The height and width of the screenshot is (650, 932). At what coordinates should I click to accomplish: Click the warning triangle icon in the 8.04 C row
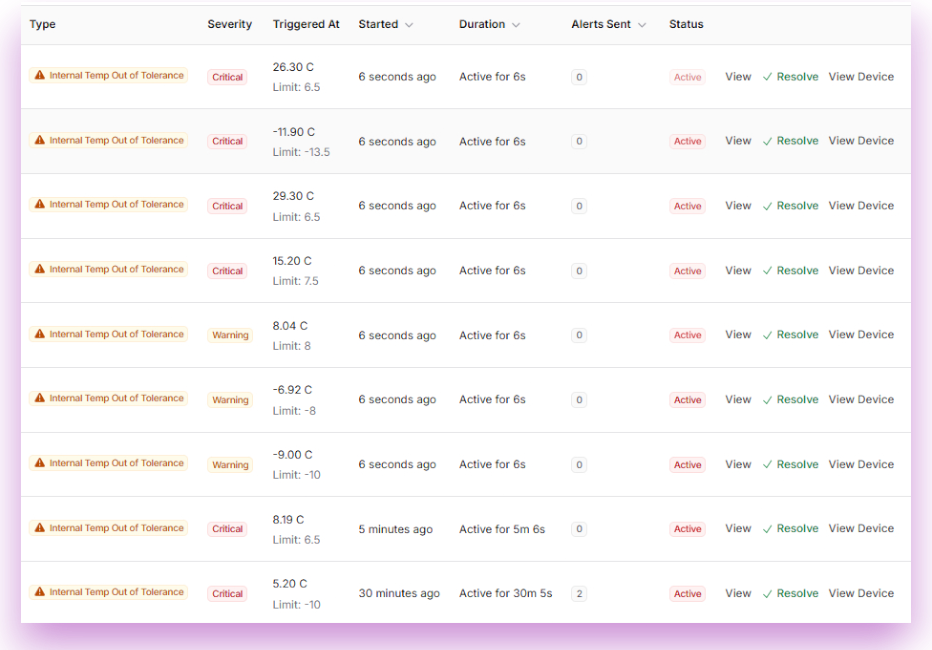coord(40,335)
